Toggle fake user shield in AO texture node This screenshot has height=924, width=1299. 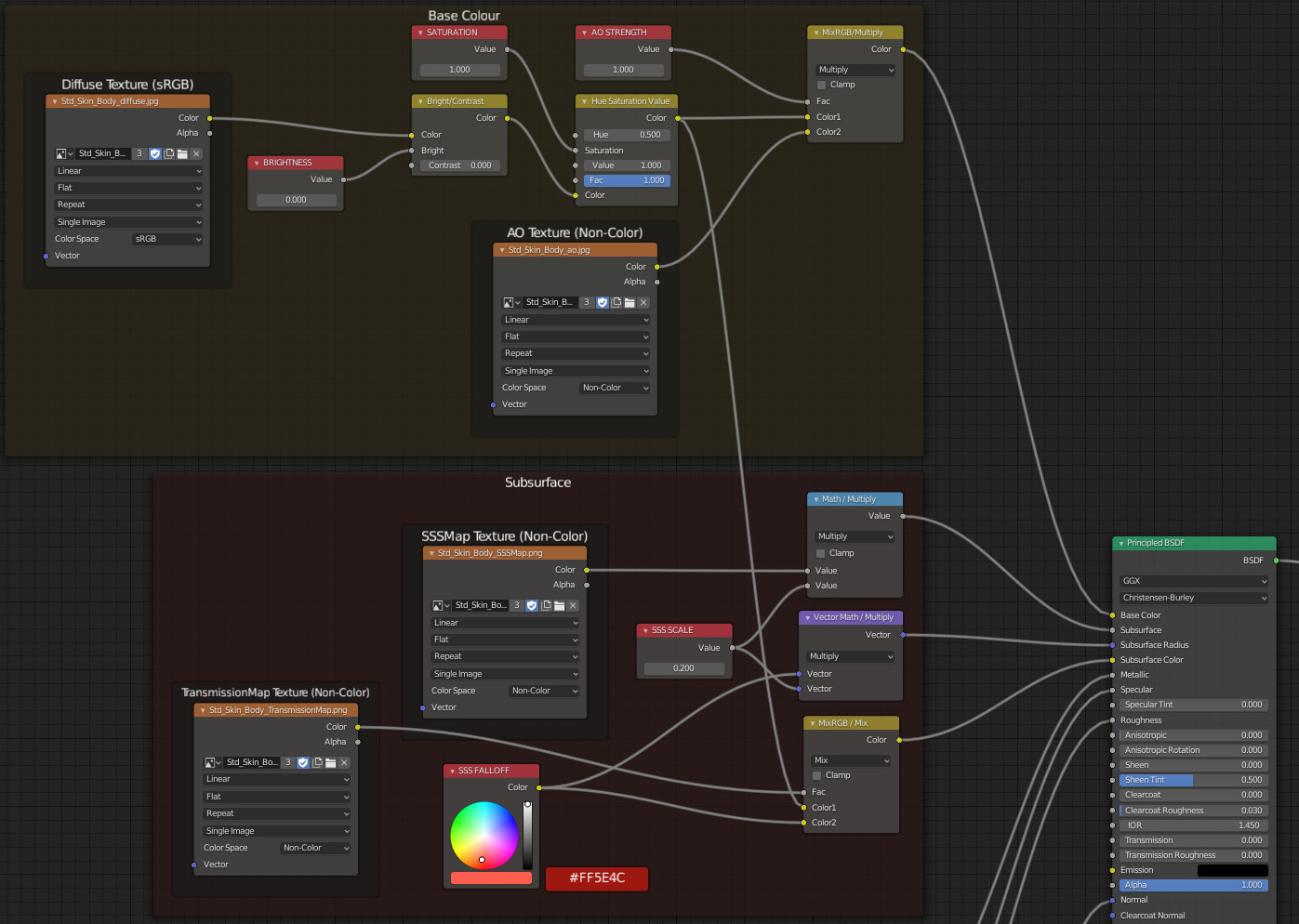[x=603, y=302]
